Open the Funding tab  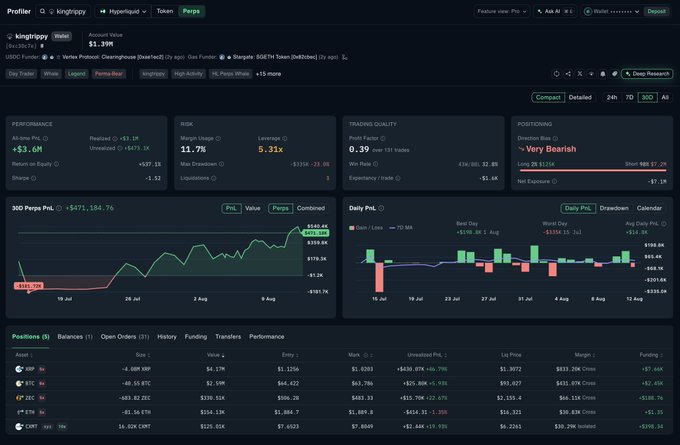click(x=196, y=337)
